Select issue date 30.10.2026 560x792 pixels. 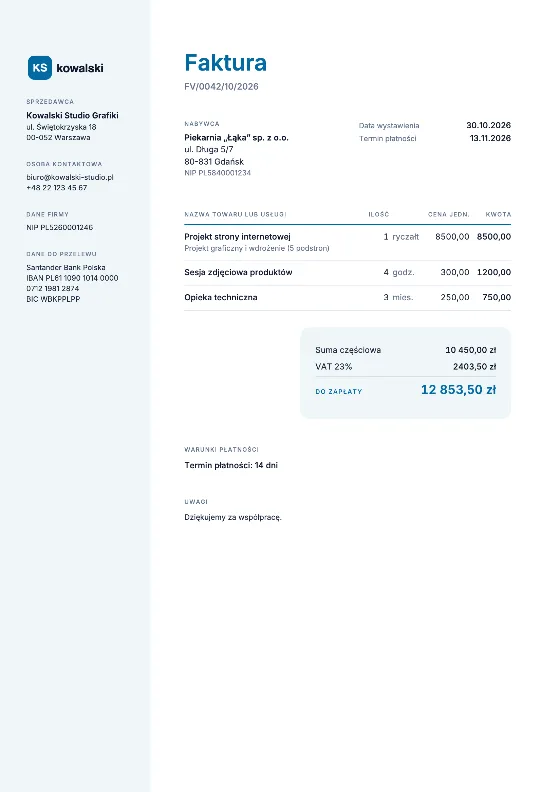tap(488, 125)
